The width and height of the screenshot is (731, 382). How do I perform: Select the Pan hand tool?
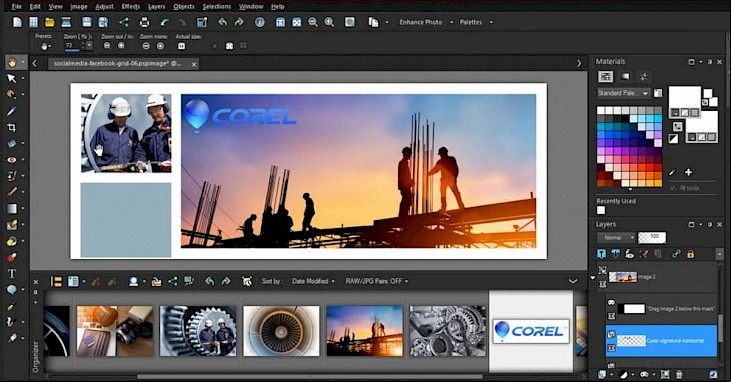(x=12, y=62)
